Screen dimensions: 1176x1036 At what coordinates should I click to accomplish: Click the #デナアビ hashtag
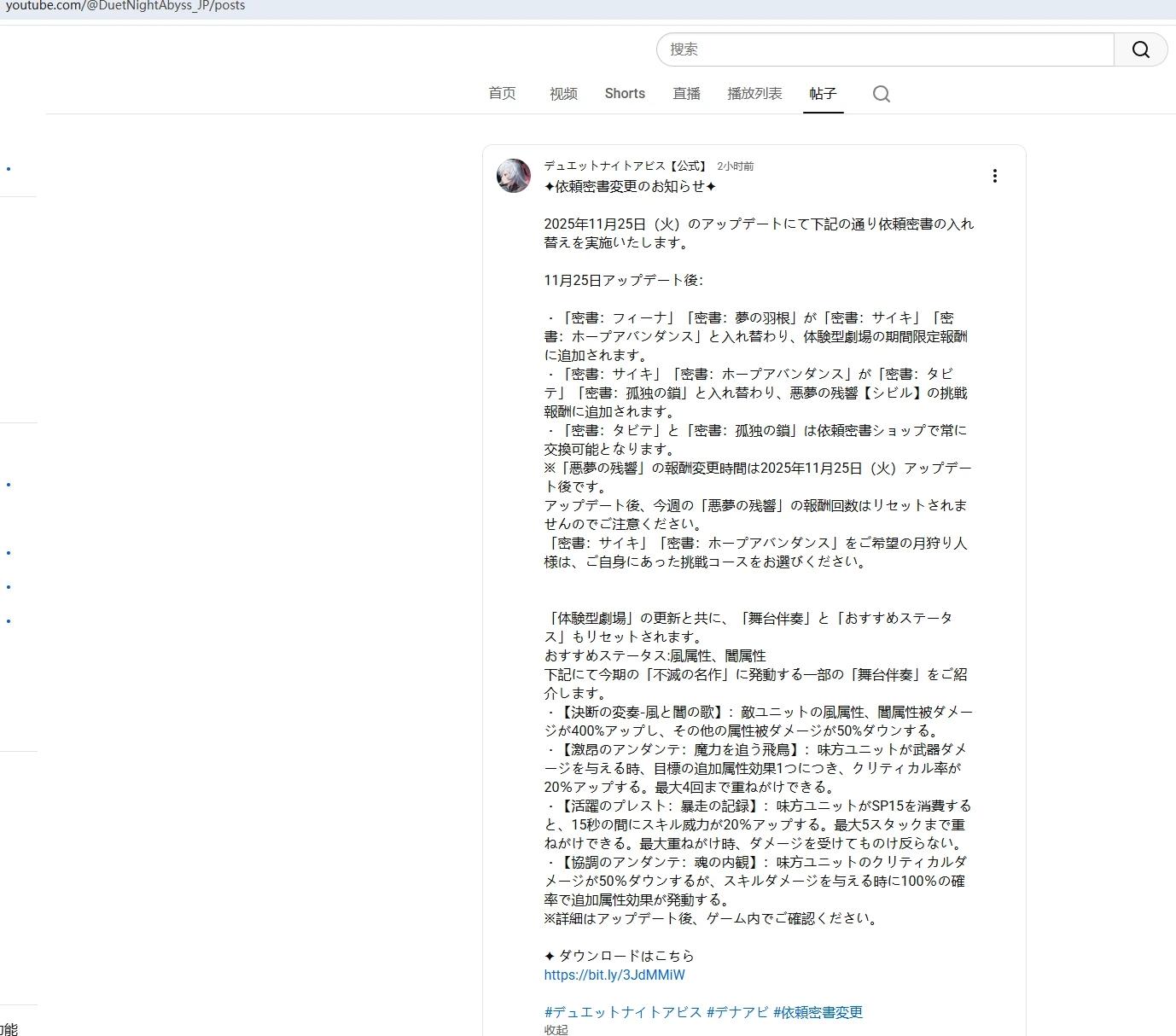737,1012
